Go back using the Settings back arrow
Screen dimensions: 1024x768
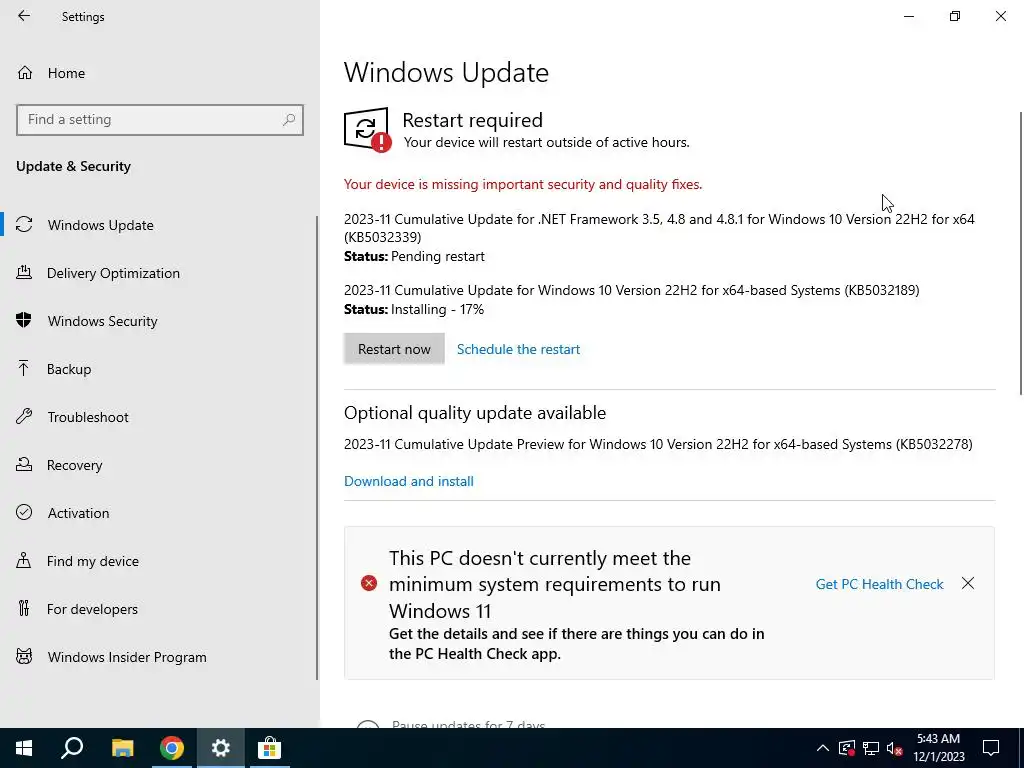pos(24,16)
